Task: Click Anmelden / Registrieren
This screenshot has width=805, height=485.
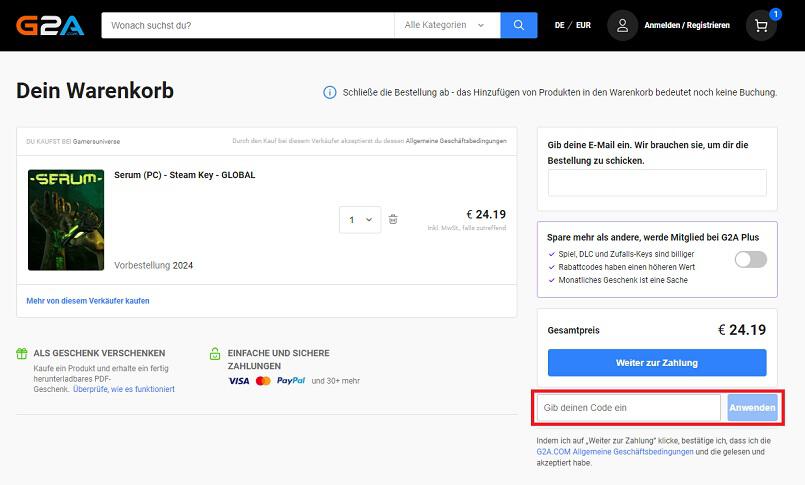Action: [687, 25]
